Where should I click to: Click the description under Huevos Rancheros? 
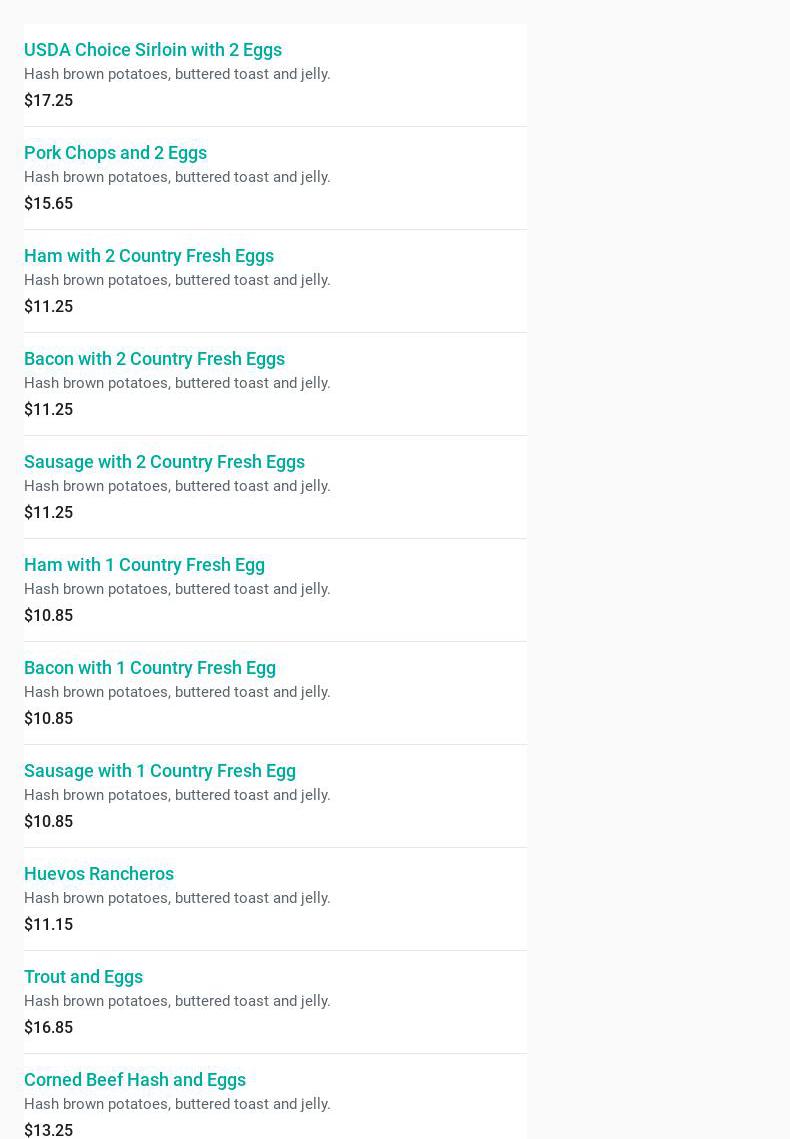(177, 898)
